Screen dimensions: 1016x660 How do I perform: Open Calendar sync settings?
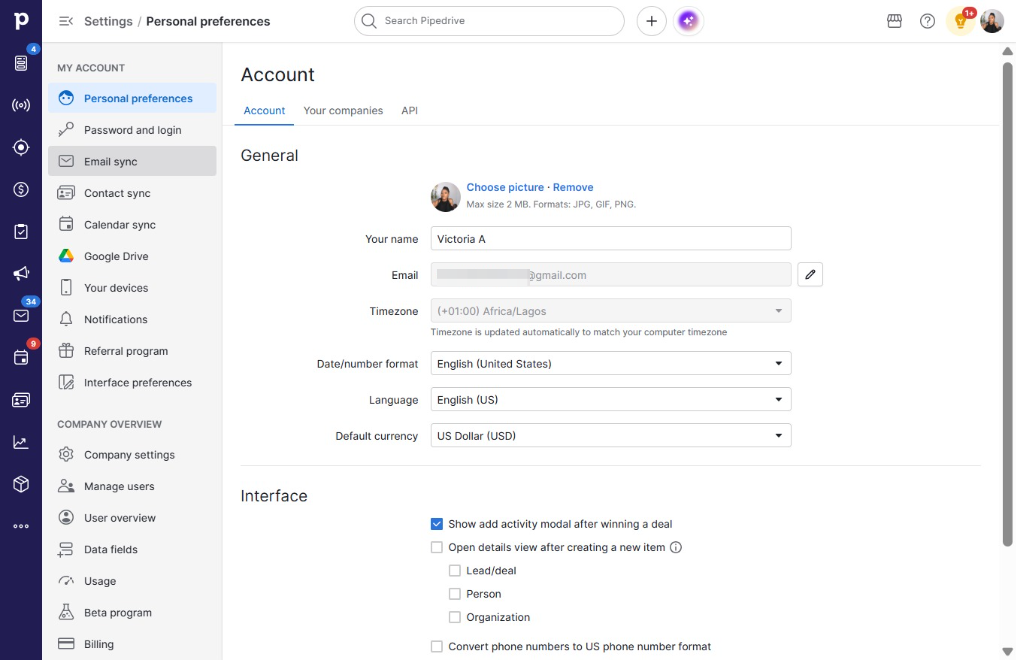pyautogui.click(x=132, y=225)
